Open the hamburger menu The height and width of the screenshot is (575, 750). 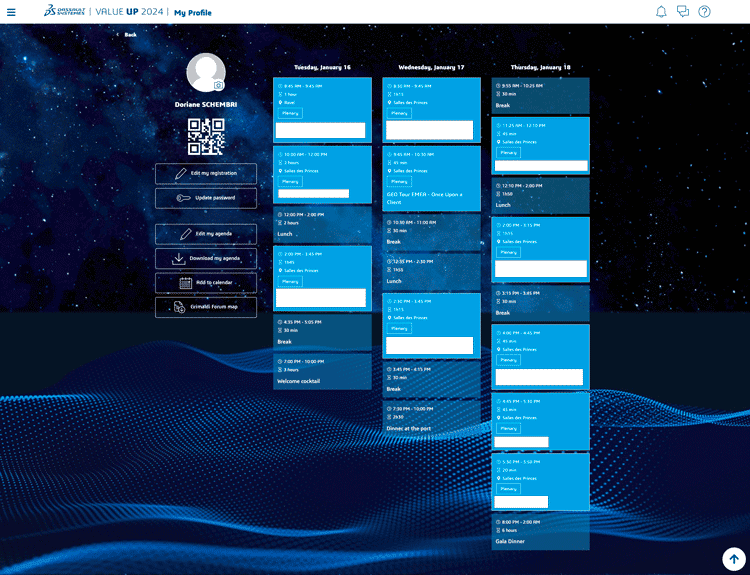click(x=11, y=12)
